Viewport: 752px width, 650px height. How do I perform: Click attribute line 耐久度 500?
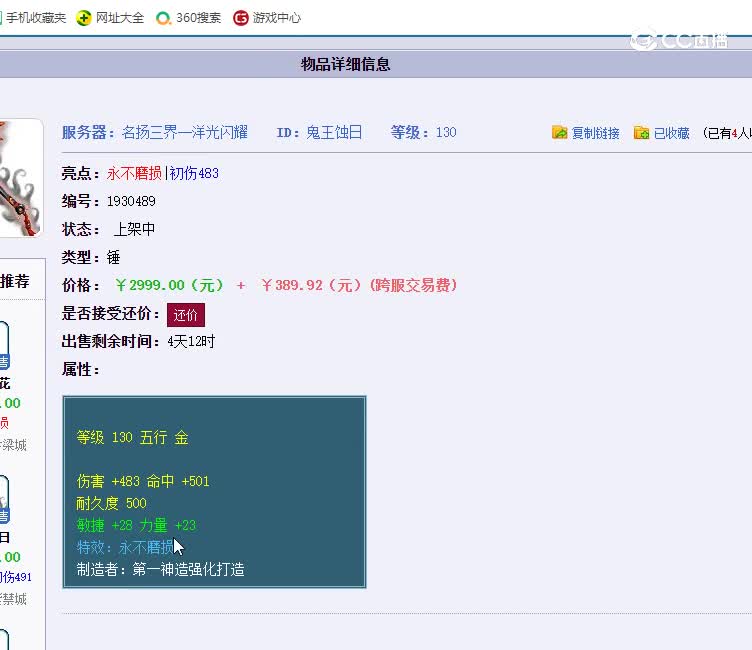pyautogui.click(x=111, y=503)
